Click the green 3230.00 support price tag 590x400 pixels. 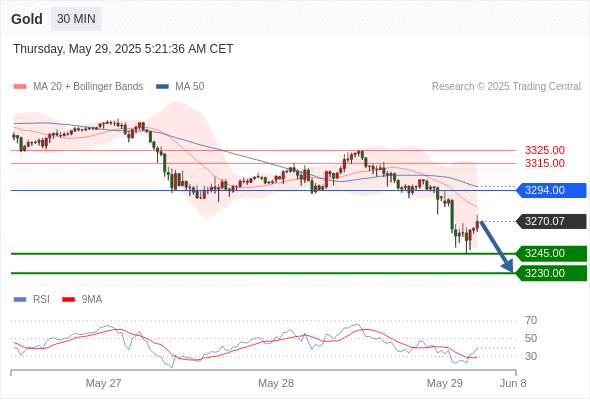[x=552, y=273]
